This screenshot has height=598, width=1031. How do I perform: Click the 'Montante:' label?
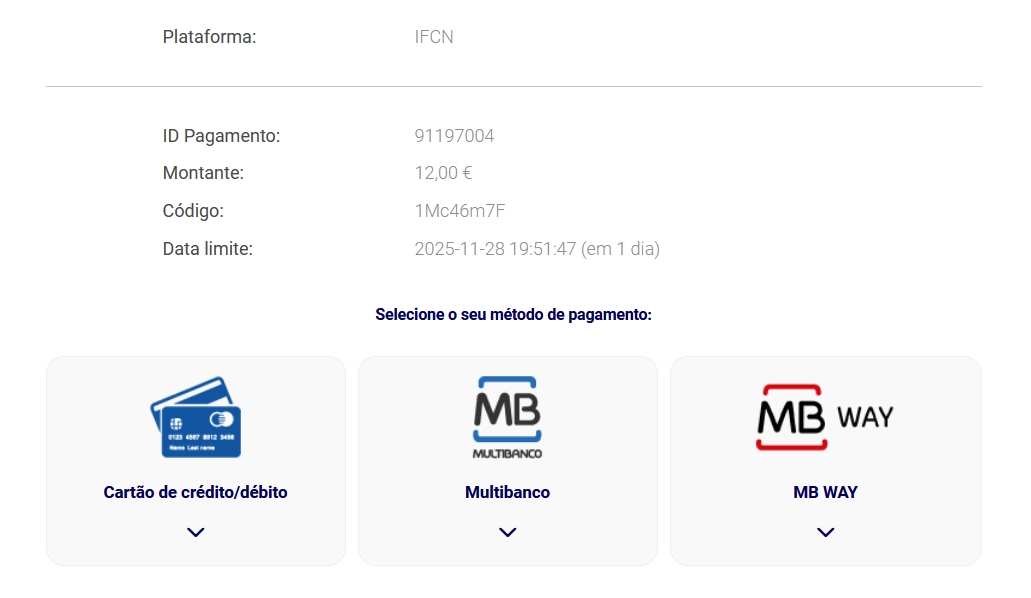(x=203, y=173)
